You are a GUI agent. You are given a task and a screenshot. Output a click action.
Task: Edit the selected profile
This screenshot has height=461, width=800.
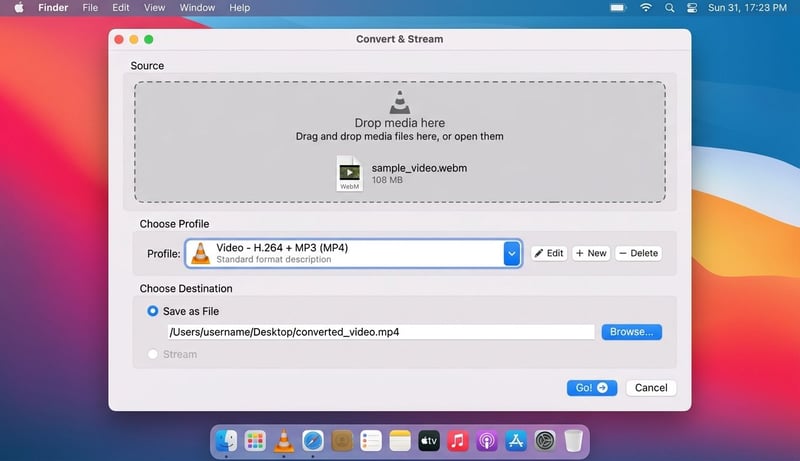[x=549, y=253]
